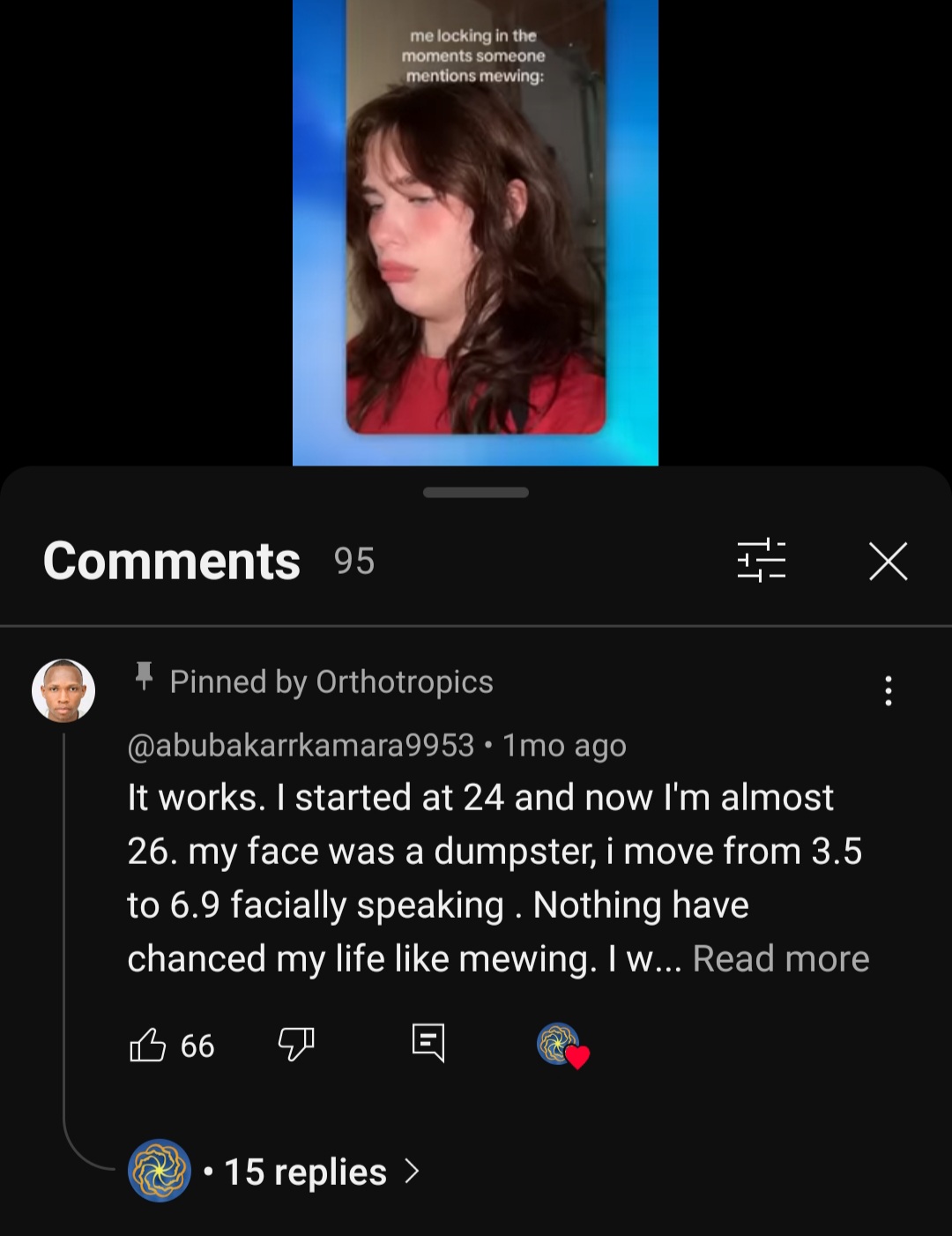Tap the drag handle atop the comments sheet

[476, 492]
